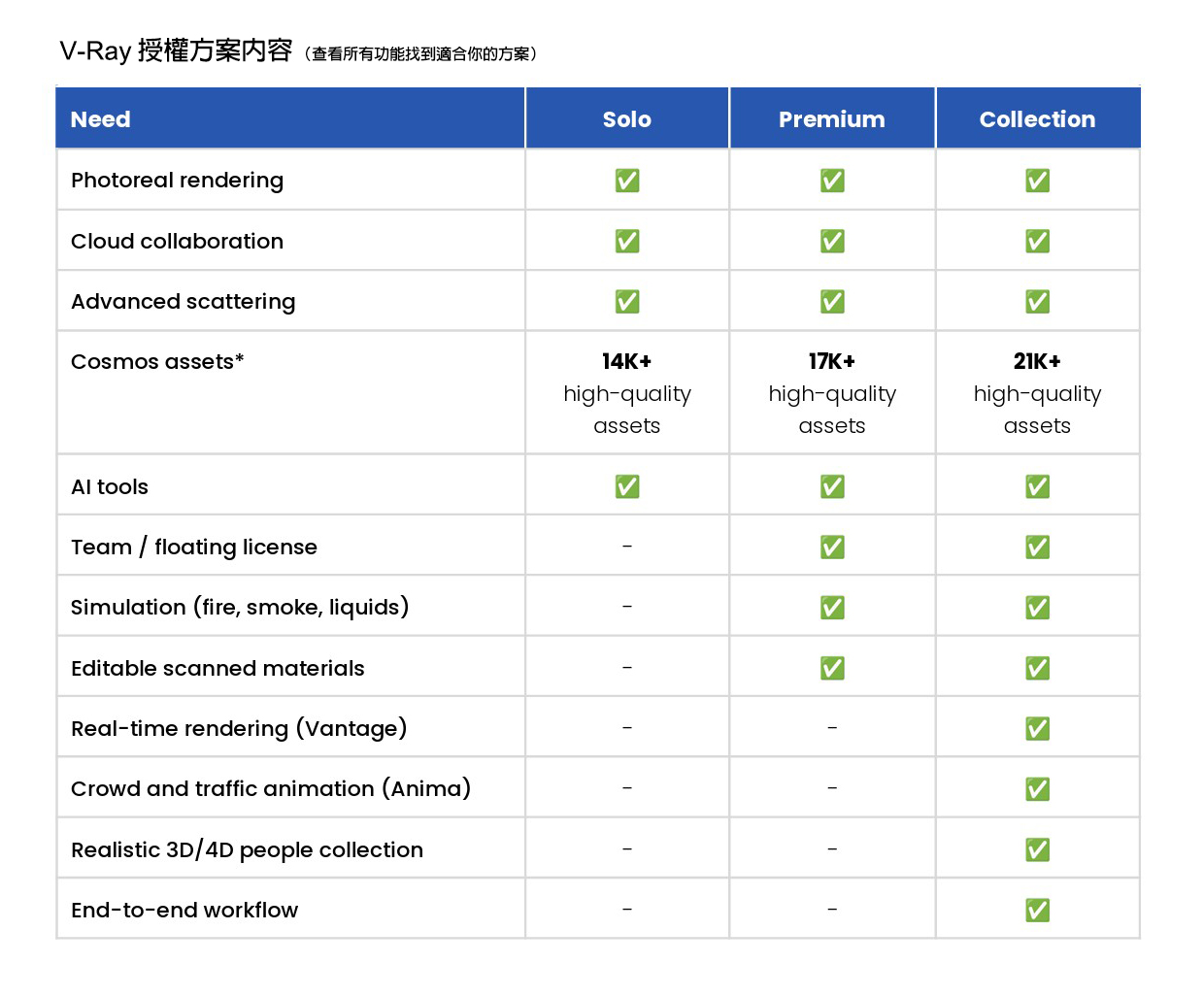Click Premium checkmark for Editable scanned materials
Viewport: 1204px width, 997px height.
point(832,668)
